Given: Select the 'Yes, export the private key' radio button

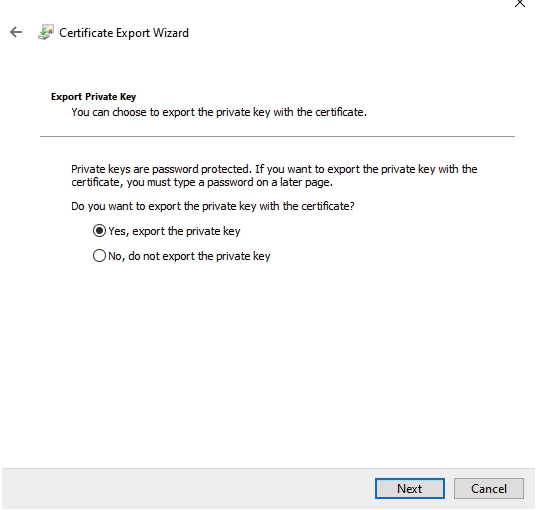Looking at the screenshot, I should click(99, 231).
